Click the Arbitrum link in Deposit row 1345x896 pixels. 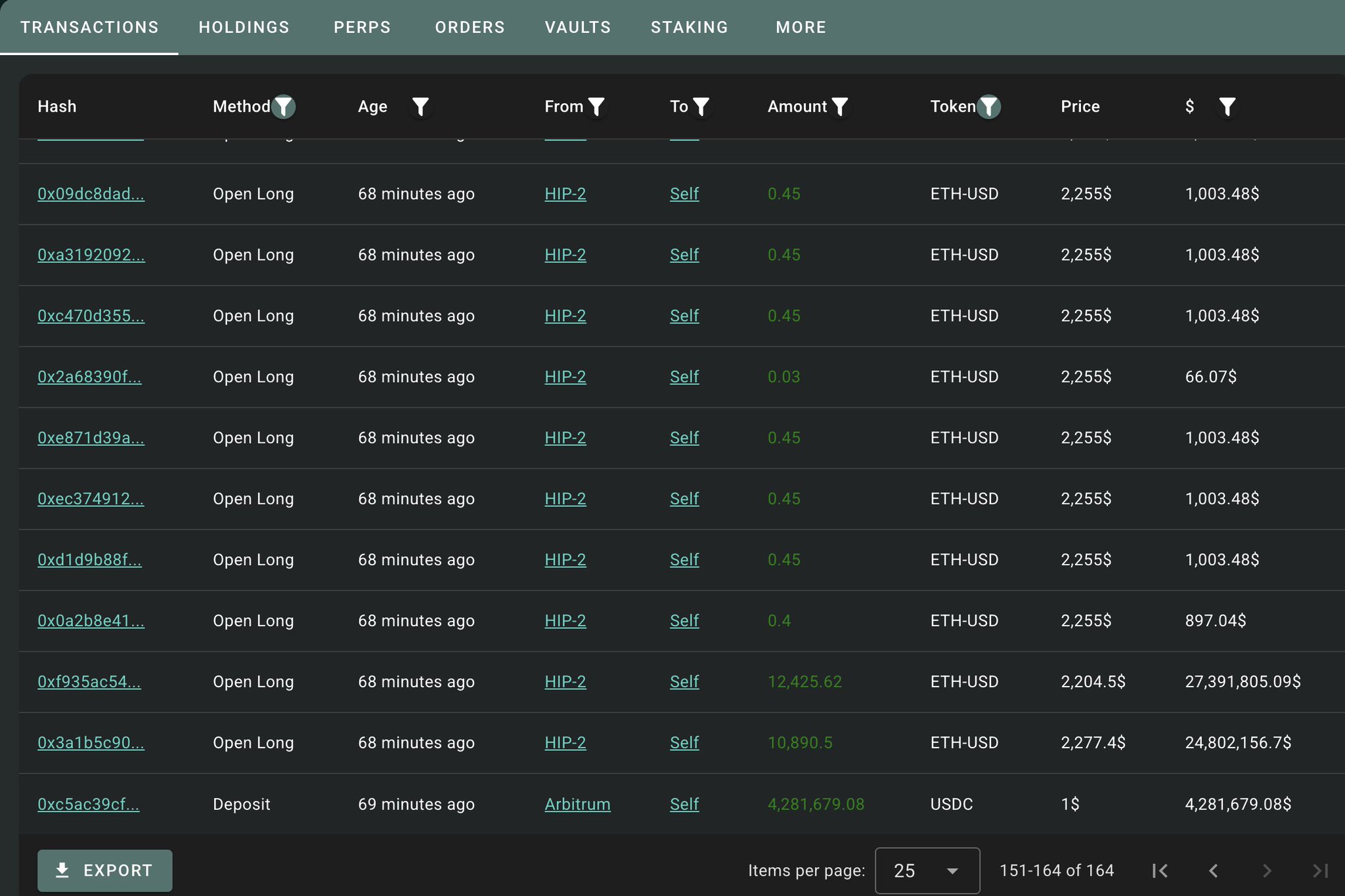[578, 804]
